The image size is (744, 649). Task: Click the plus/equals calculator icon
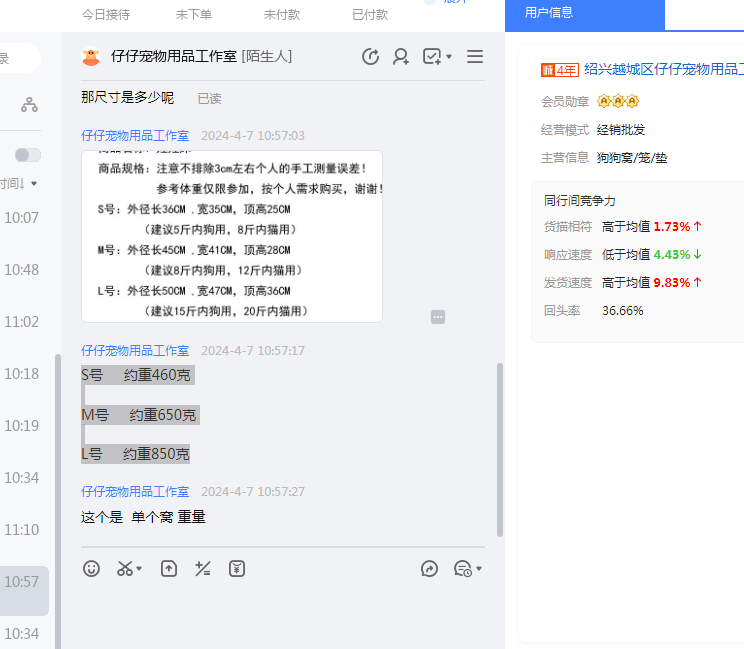203,569
